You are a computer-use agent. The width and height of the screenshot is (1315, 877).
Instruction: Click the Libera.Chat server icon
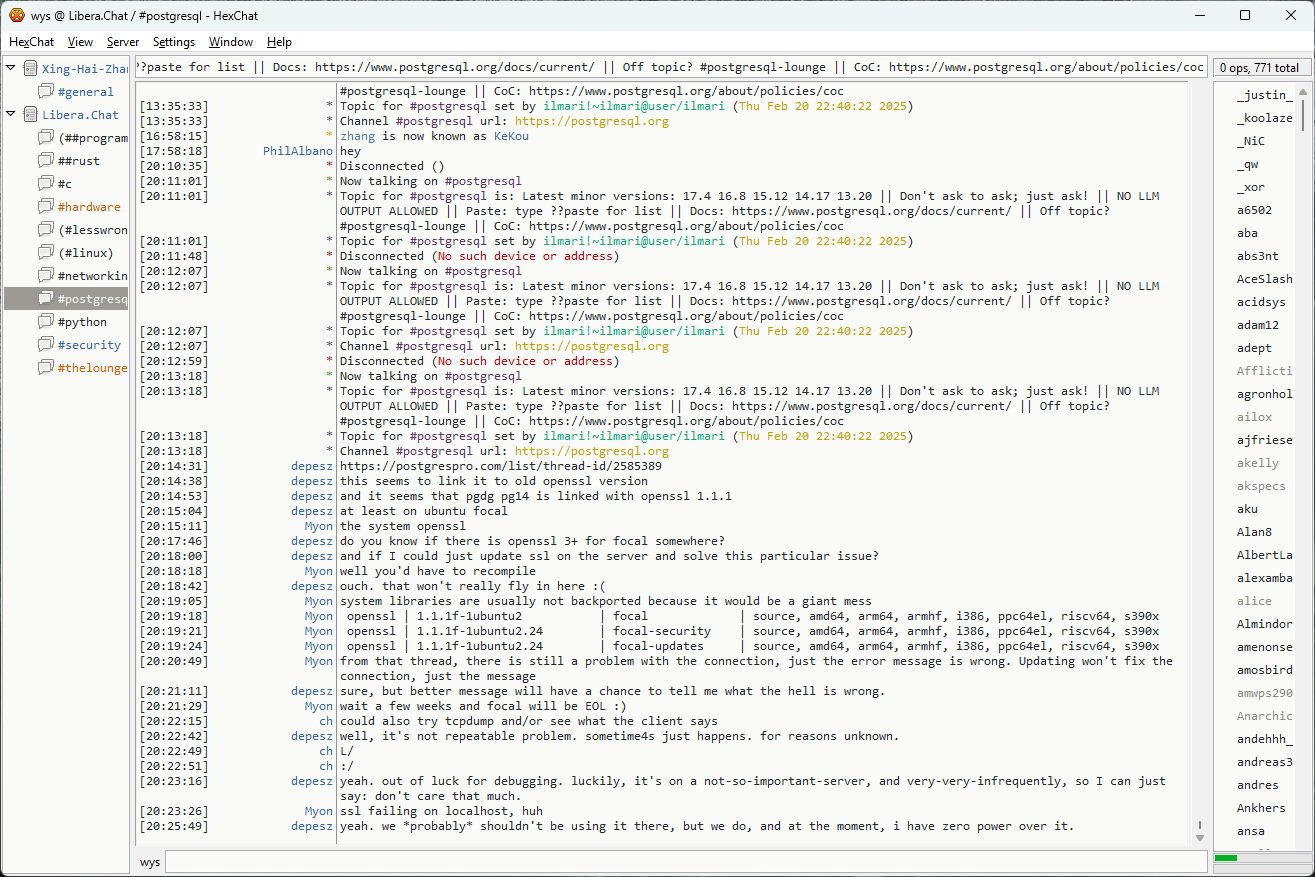click(30, 115)
